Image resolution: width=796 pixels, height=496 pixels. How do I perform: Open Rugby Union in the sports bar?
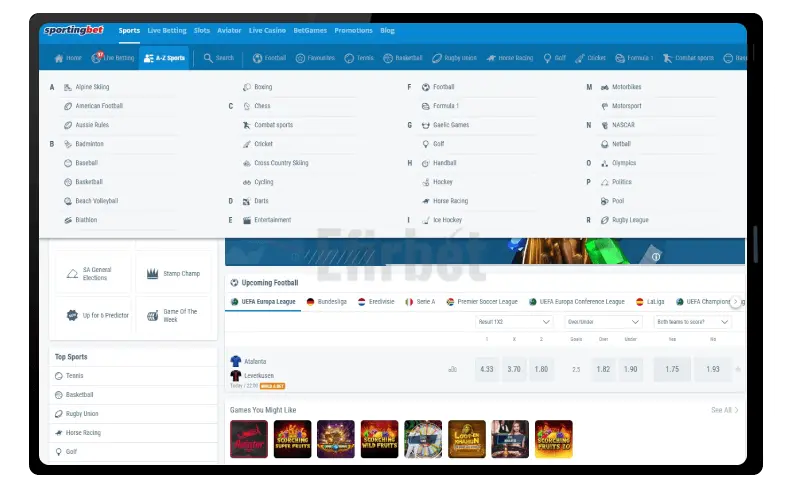(x=454, y=58)
